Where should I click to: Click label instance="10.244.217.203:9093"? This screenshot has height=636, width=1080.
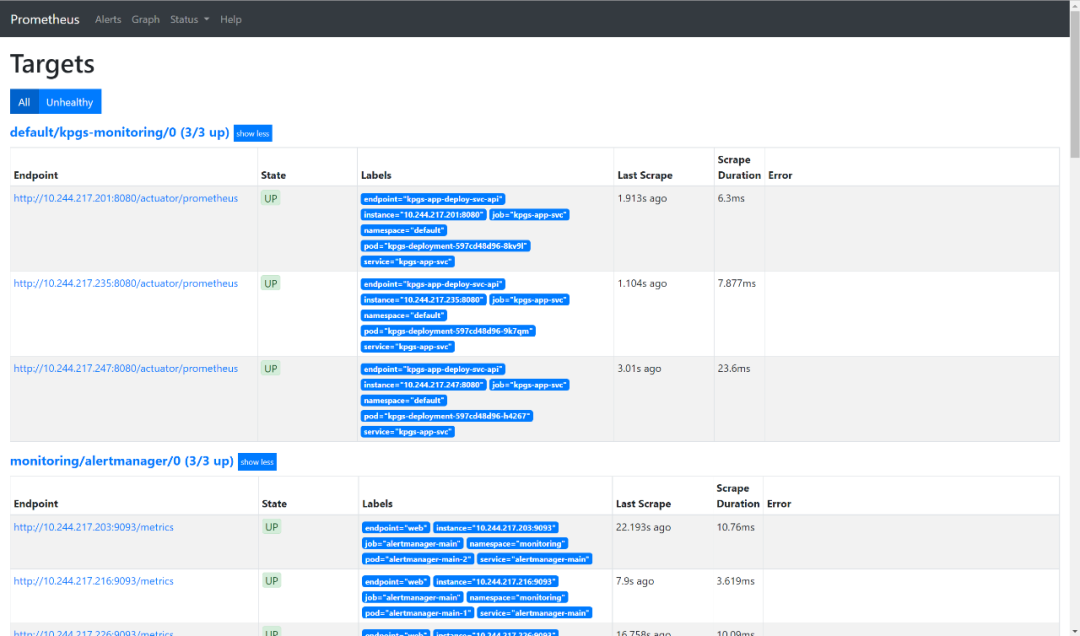[x=496, y=528]
